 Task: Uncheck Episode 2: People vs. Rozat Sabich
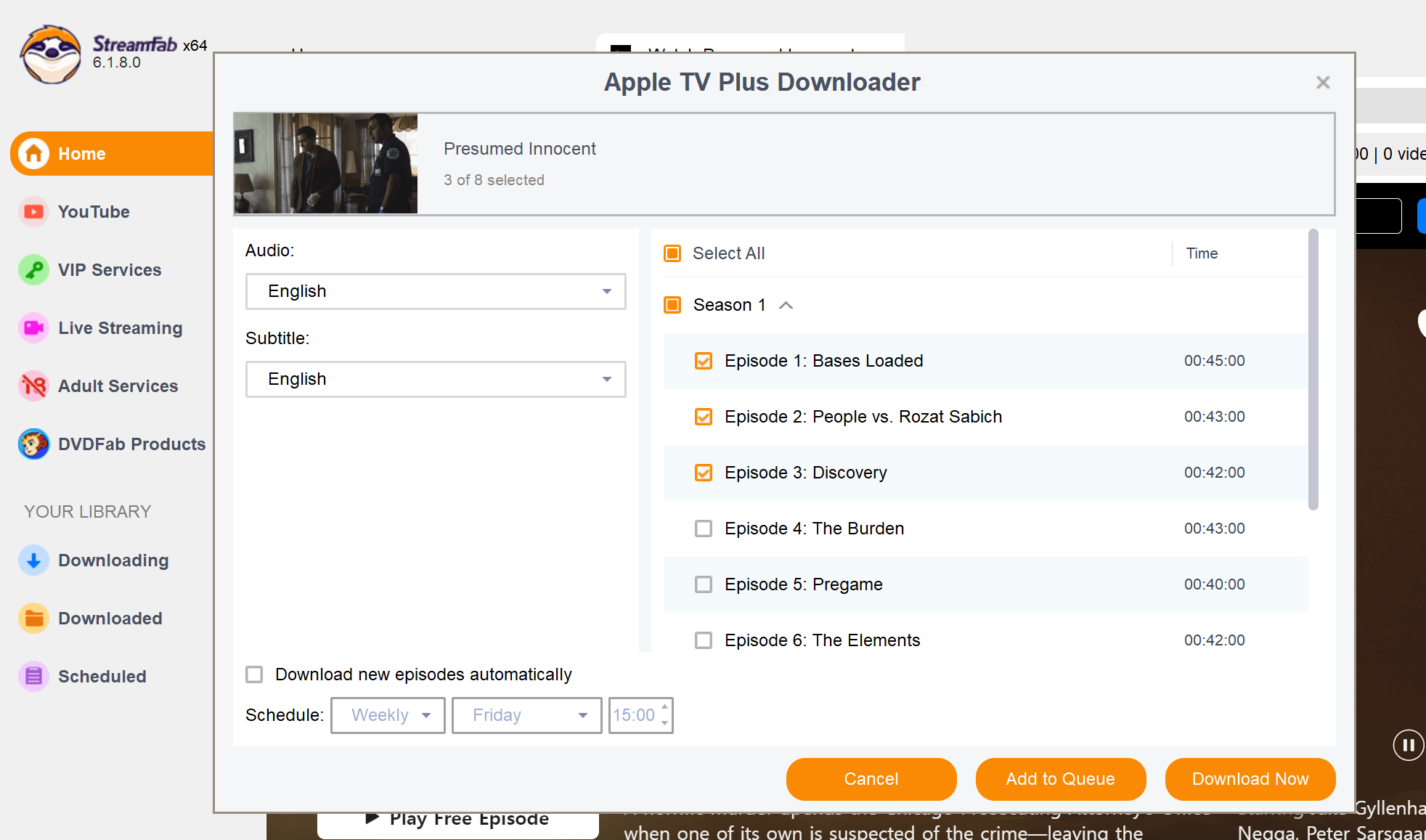(x=704, y=417)
